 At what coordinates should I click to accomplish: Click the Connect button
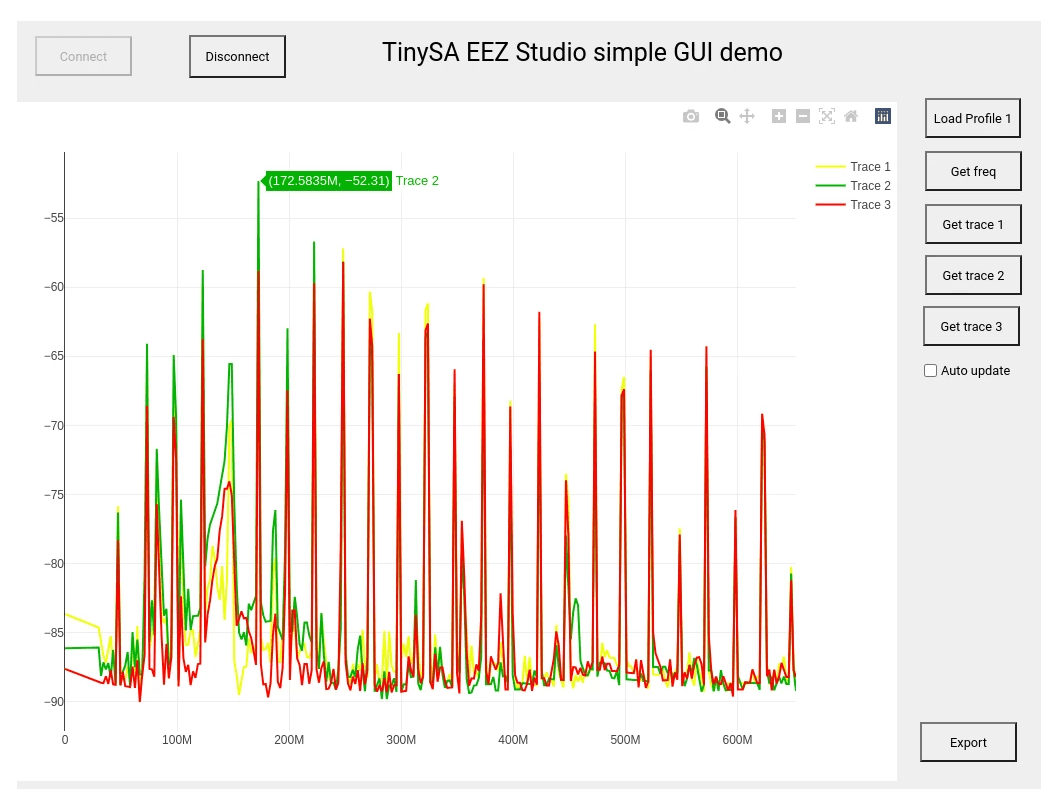83,56
